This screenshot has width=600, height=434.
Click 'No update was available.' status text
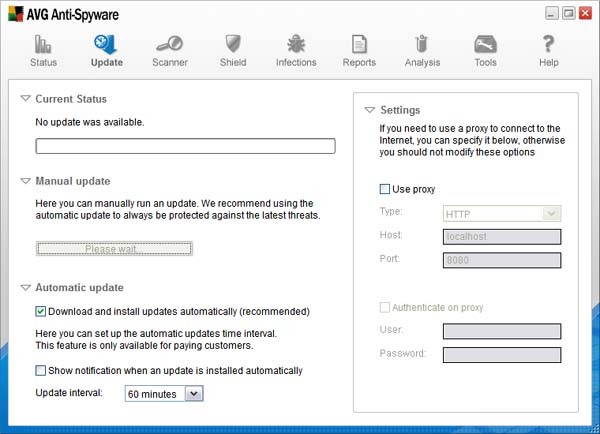[90, 122]
